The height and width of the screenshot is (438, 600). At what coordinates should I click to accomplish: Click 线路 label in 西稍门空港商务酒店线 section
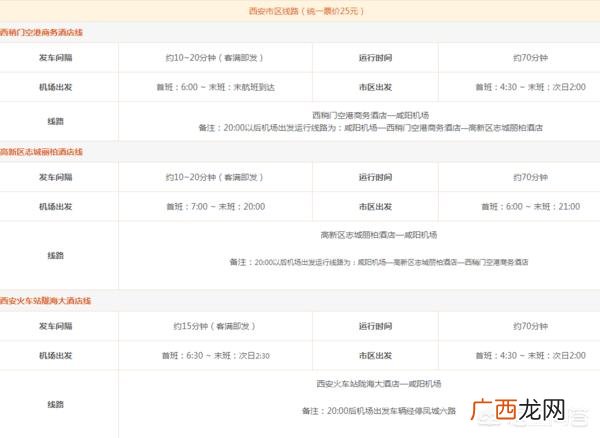(x=55, y=121)
